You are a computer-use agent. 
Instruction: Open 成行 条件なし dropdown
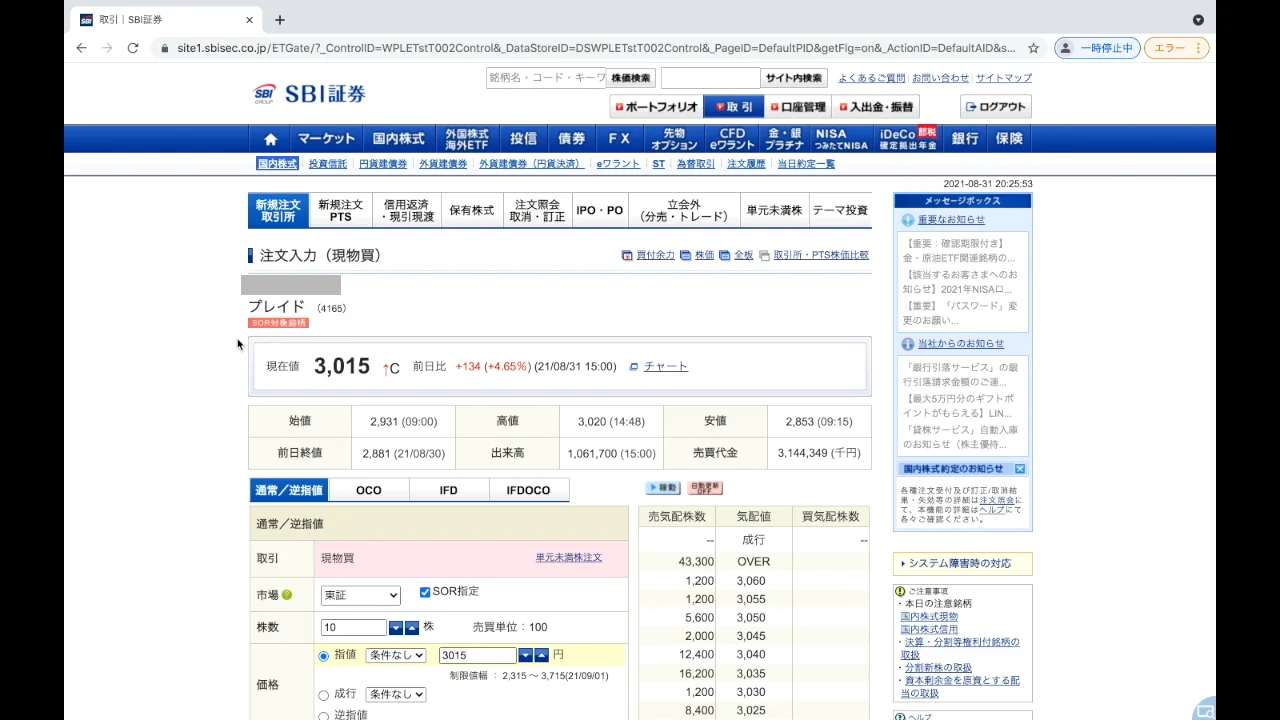click(x=396, y=694)
